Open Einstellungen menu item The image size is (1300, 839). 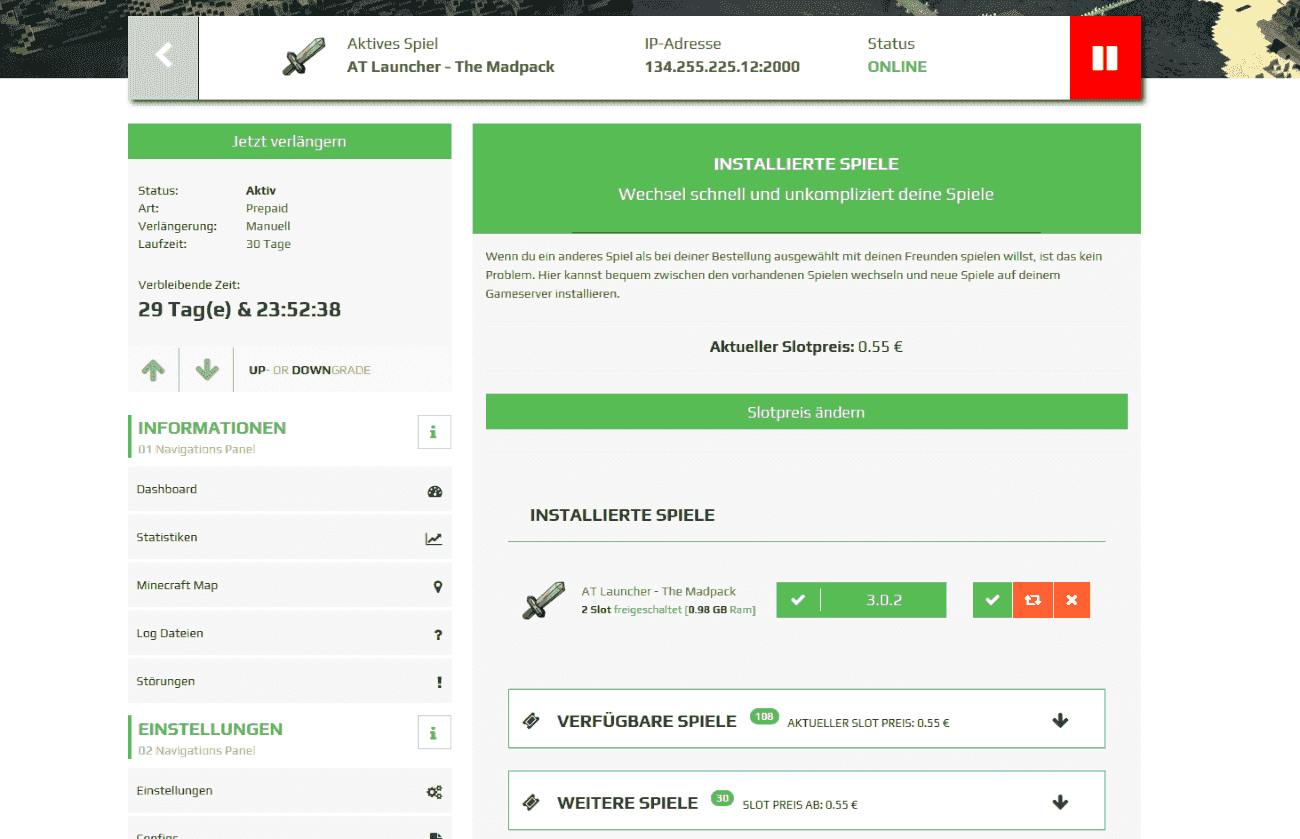click(290, 790)
